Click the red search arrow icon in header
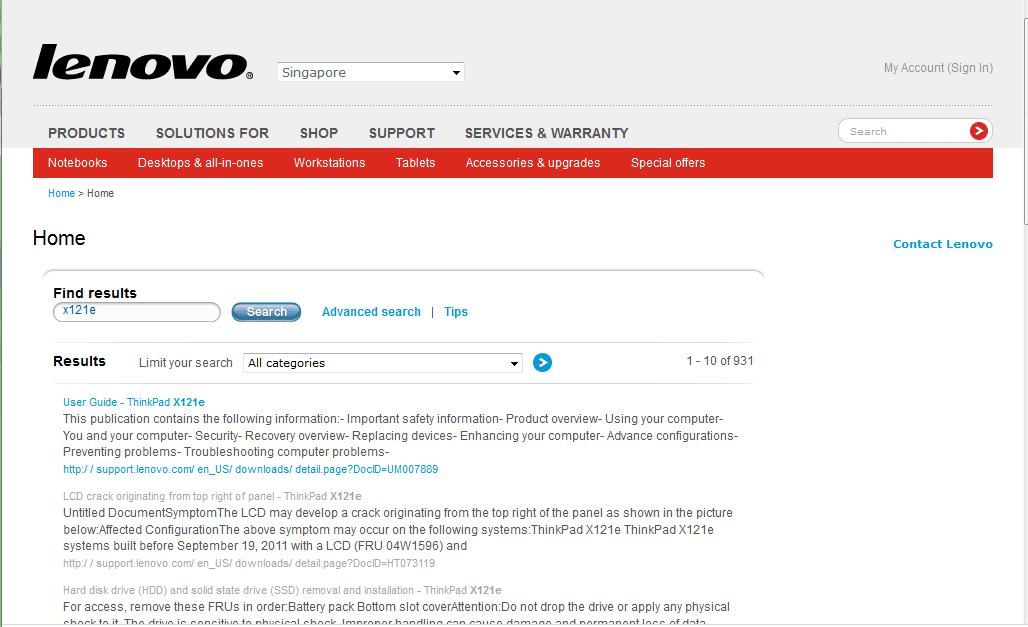The height and width of the screenshot is (627, 1028). click(x=978, y=131)
